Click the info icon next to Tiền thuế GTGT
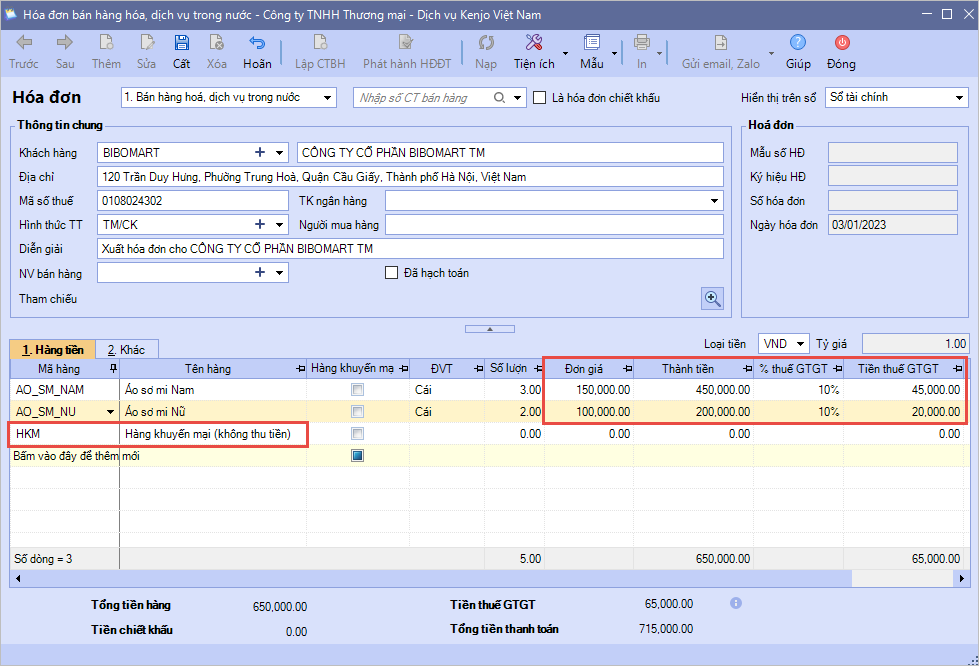The height and width of the screenshot is (666, 979). click(736, 604)
